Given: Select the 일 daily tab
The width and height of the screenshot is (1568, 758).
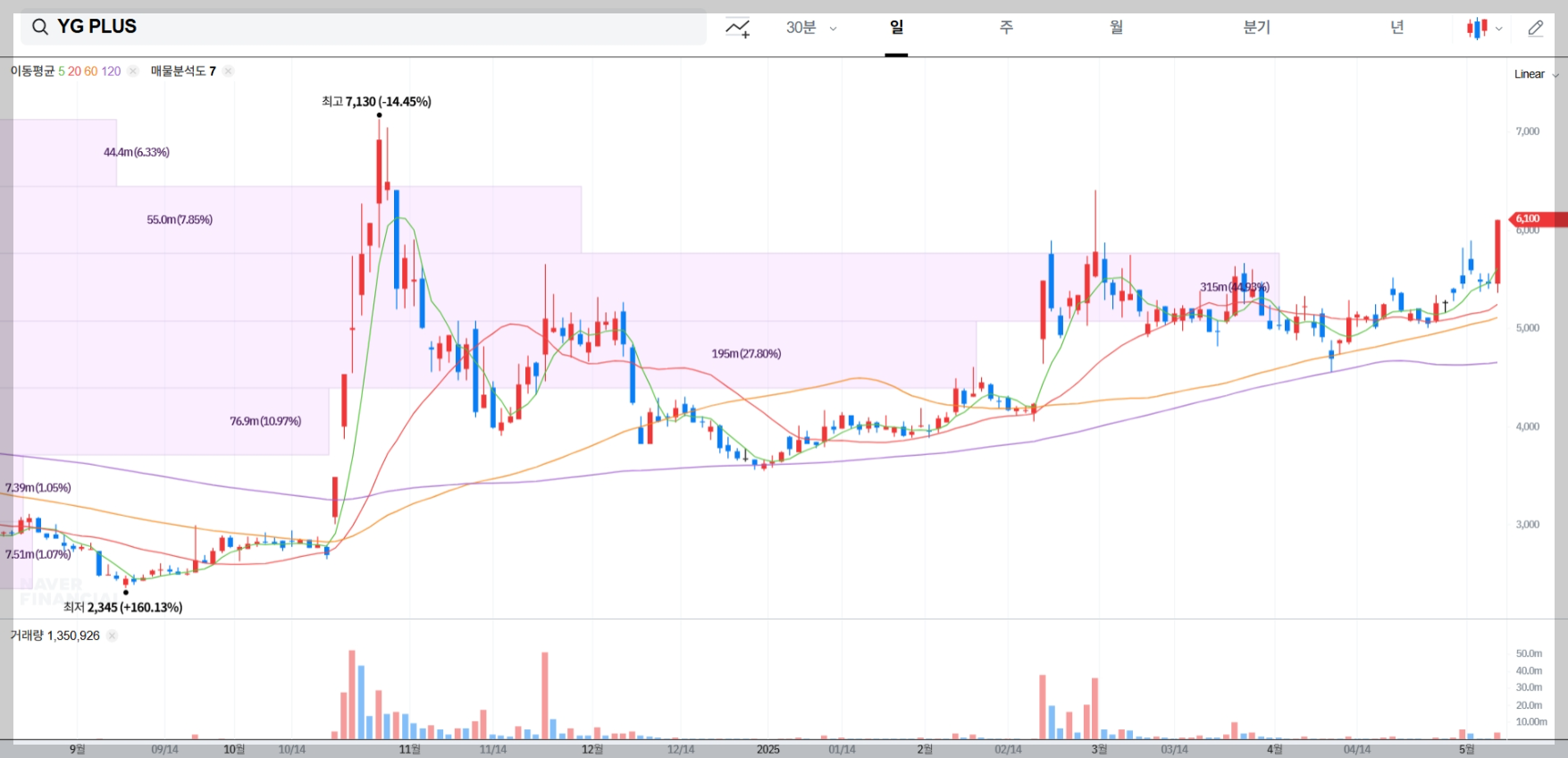Looking at the screenshot, I should (x=896, y=28).
